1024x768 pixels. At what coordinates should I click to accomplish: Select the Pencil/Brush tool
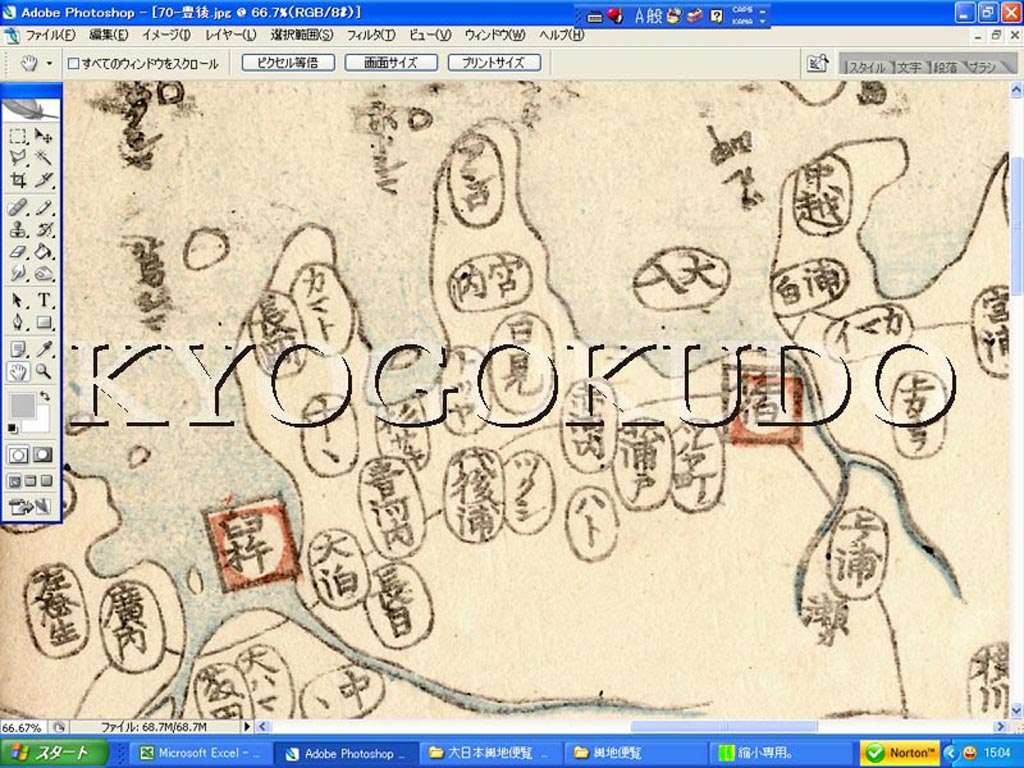43,208
